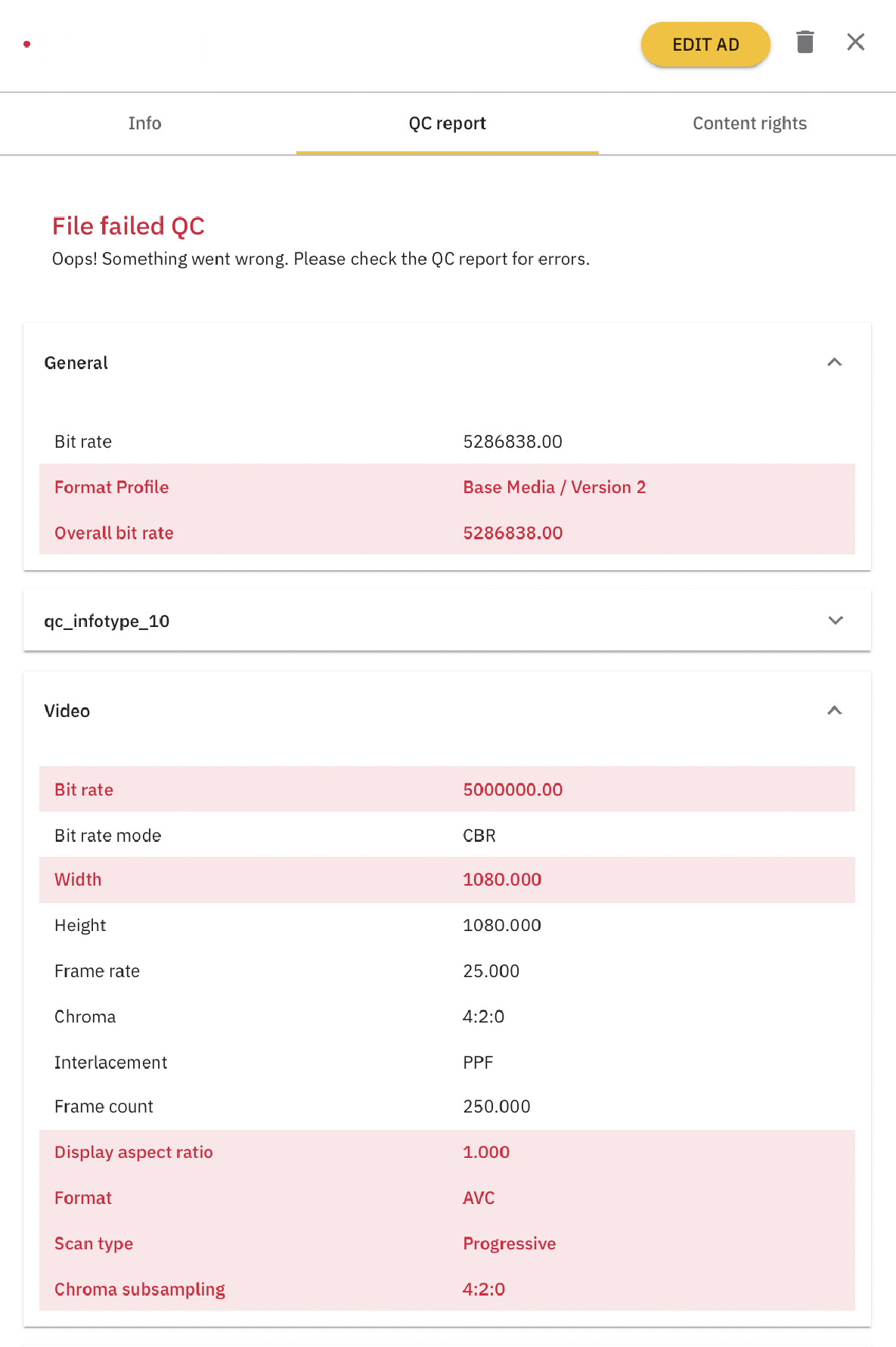Collapse the Video section chevron
This screenshot has width=896, height=1347.
(x=834, y=710)
